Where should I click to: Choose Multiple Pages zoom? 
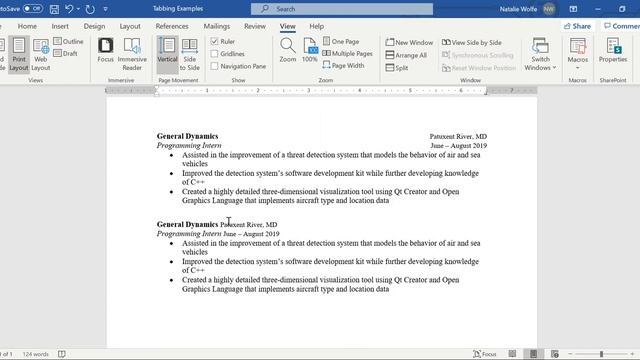click(347, 53)
